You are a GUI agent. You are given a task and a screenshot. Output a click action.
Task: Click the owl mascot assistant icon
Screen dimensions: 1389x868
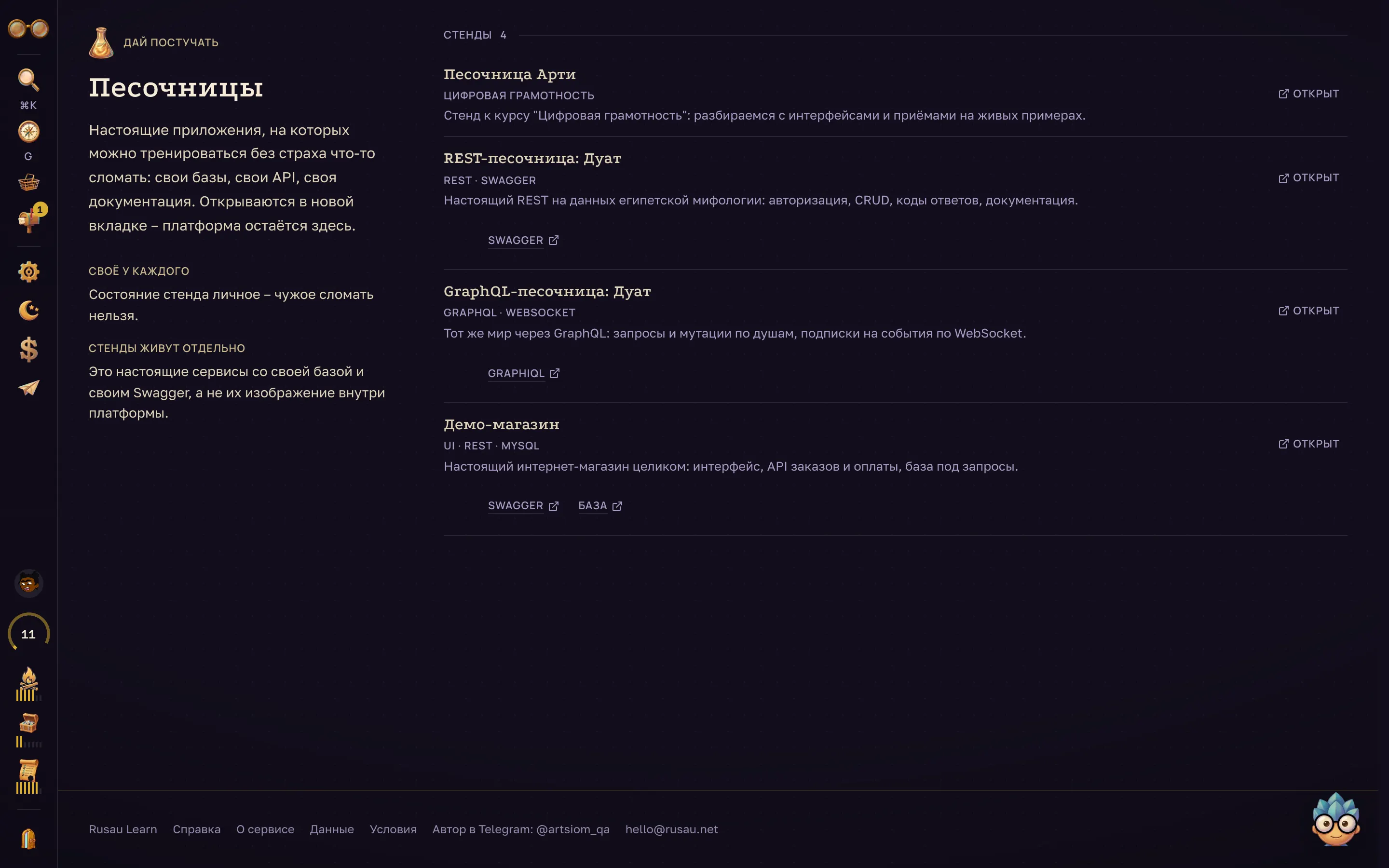point(1335,819)
